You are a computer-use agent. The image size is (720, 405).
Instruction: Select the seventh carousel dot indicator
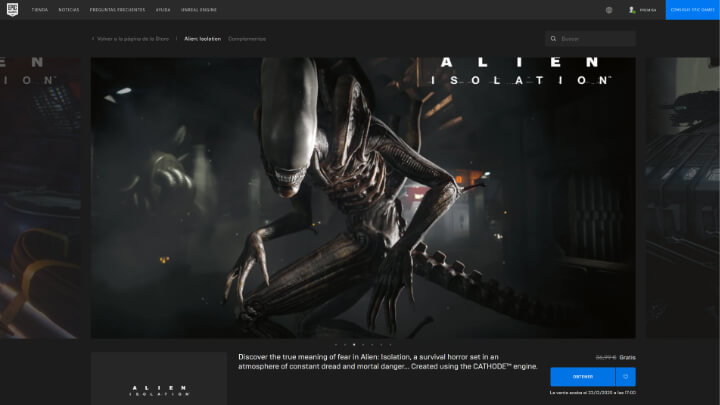coord(390,344)
